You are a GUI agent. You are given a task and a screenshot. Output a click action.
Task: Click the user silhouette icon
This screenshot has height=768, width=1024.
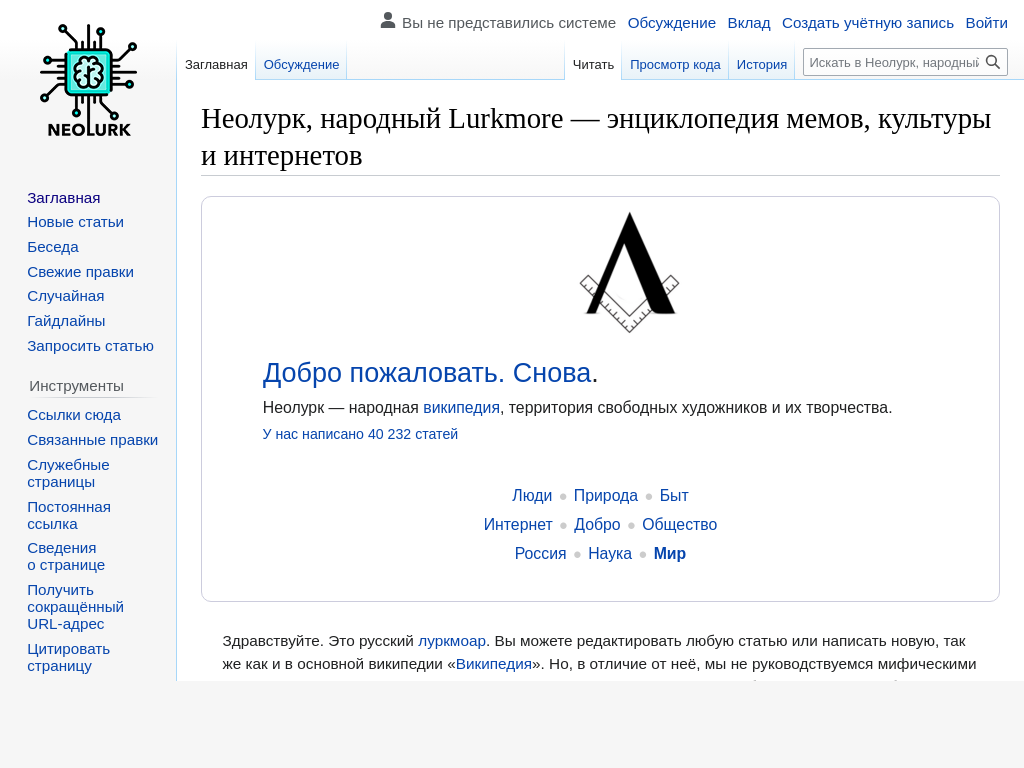coord(388,21)
